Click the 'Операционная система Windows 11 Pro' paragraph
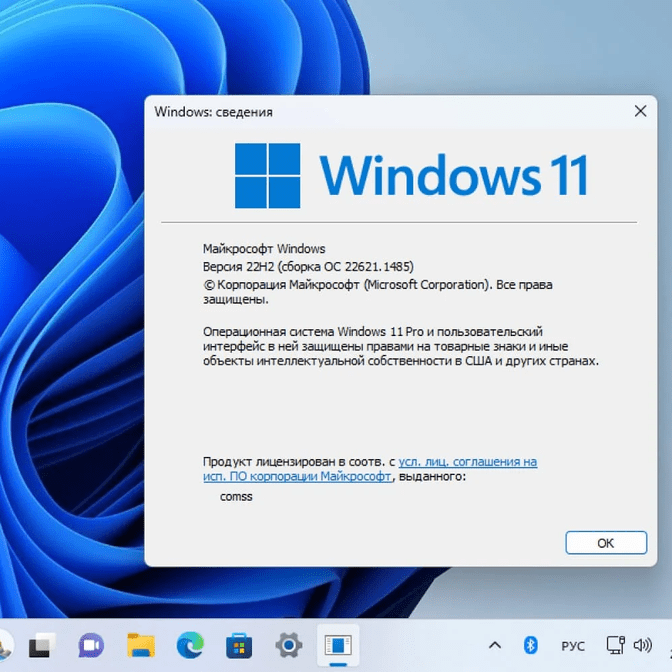 (400, 346)
